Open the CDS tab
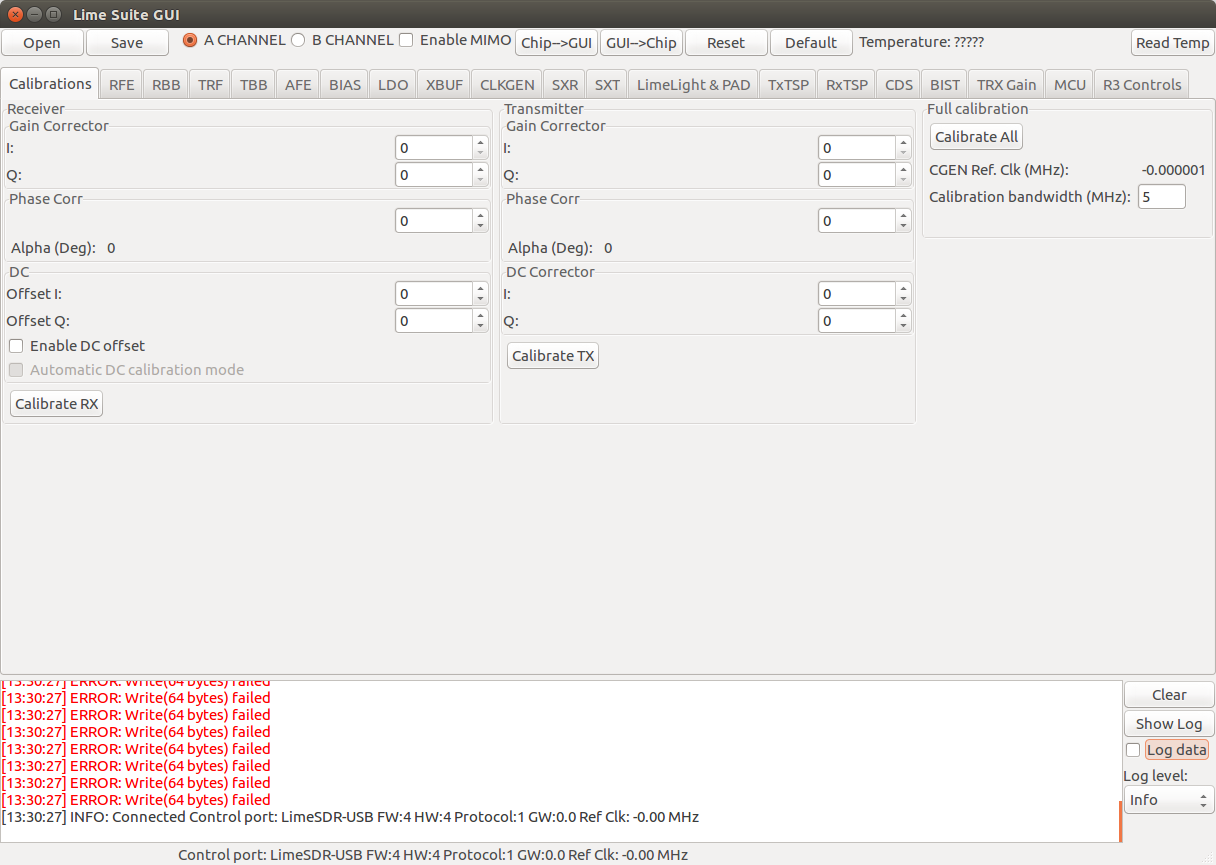 tap(899, 85)
